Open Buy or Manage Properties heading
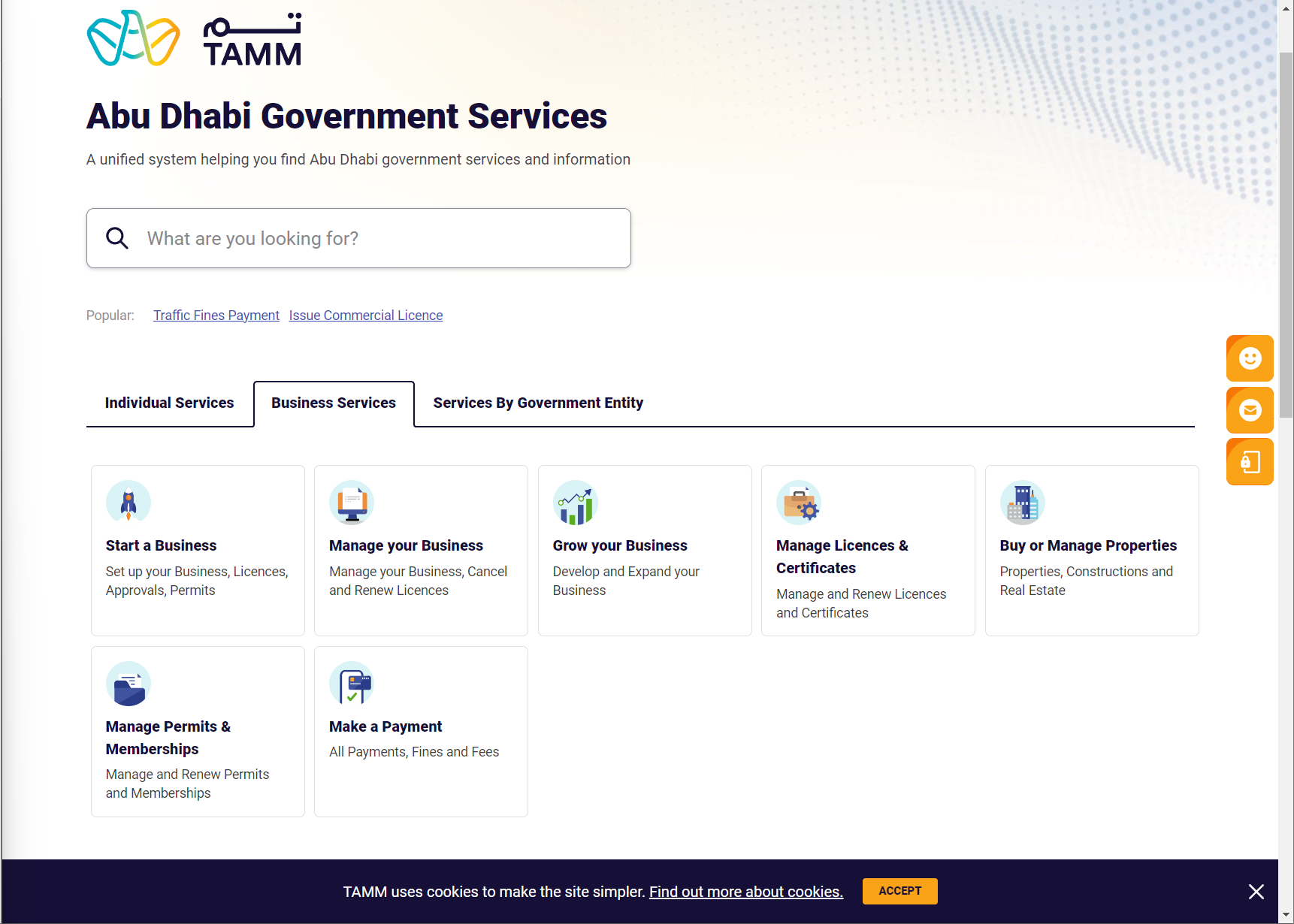 [1089, 545]
